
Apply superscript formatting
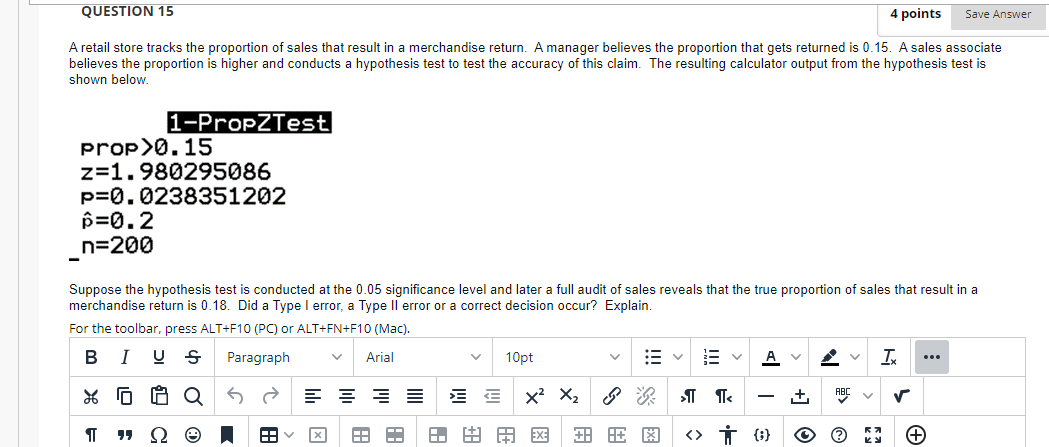(535, 397)
